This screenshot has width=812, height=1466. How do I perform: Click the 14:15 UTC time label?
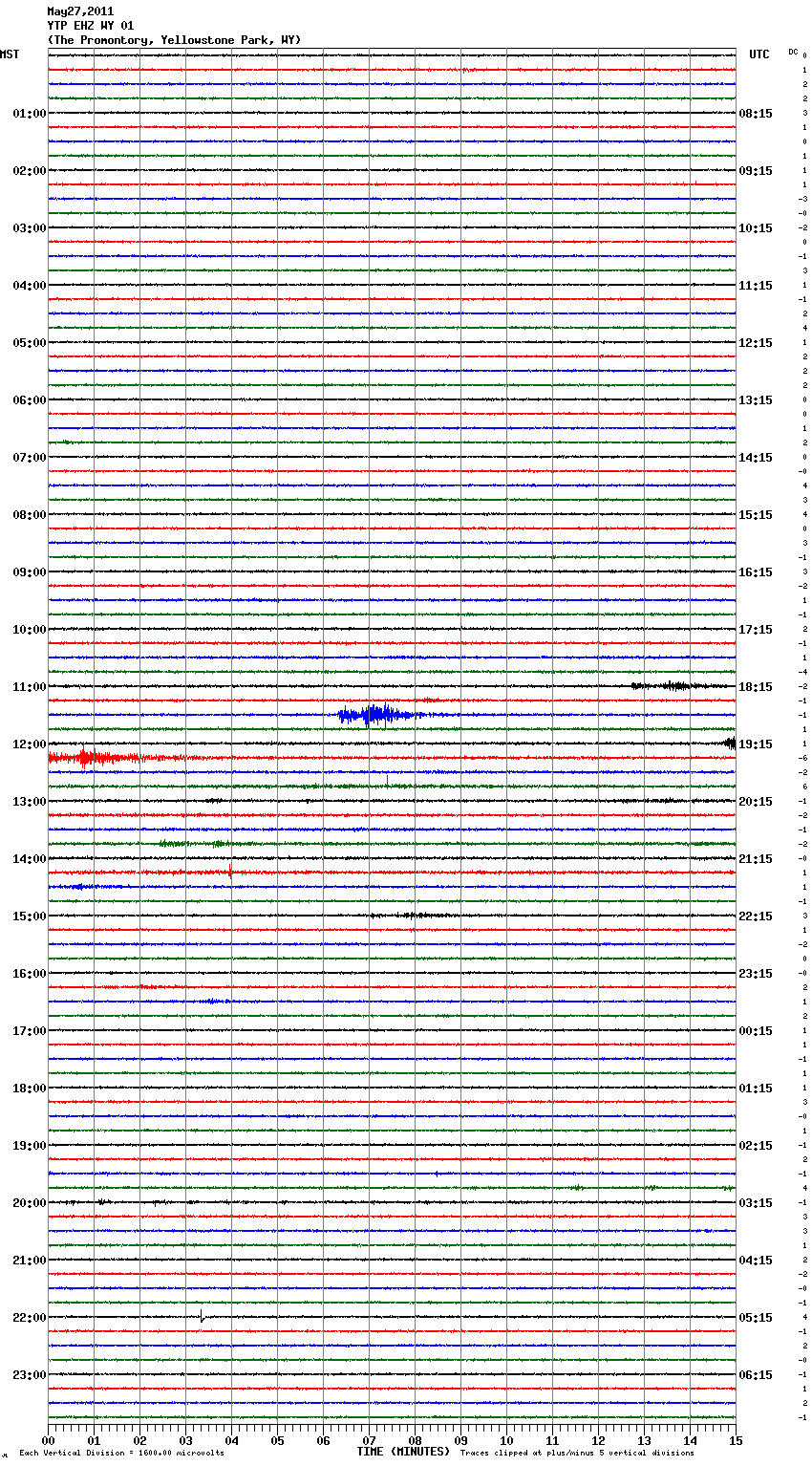coord(756,458)
